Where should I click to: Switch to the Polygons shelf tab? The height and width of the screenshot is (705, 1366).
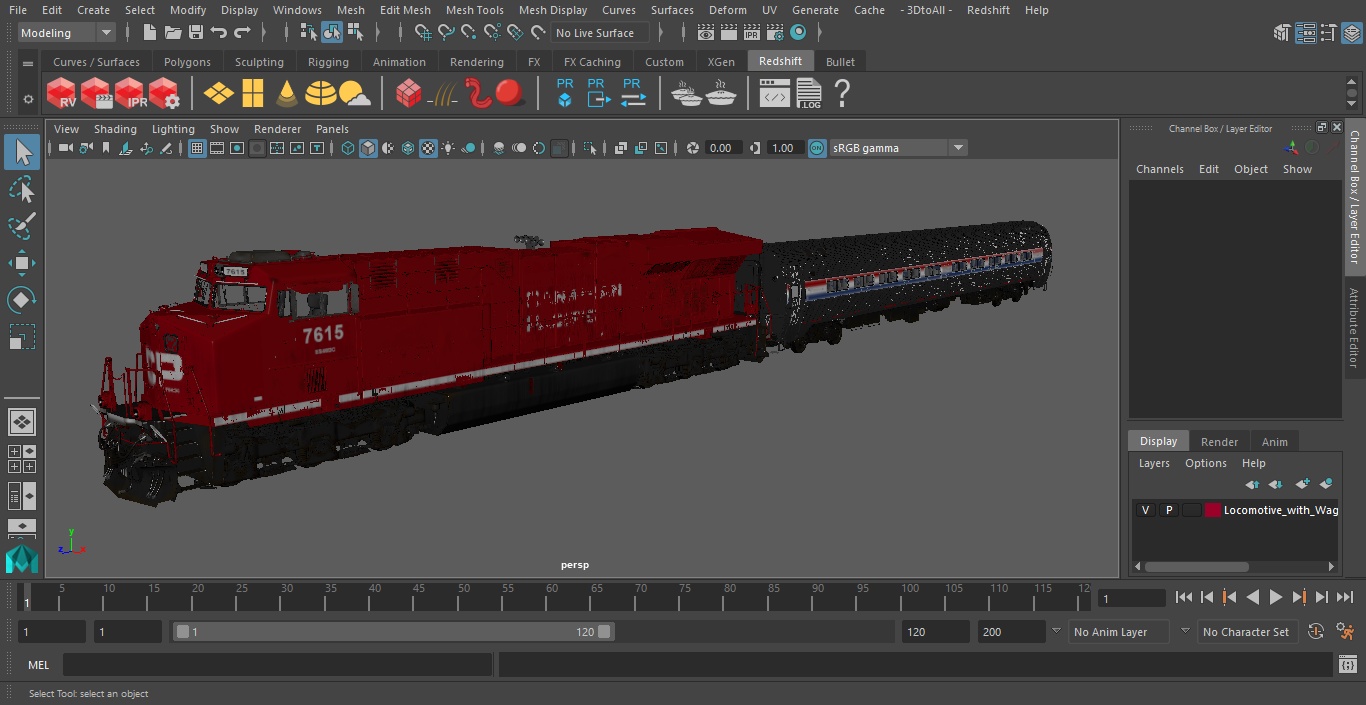click(x=187, y=62)
